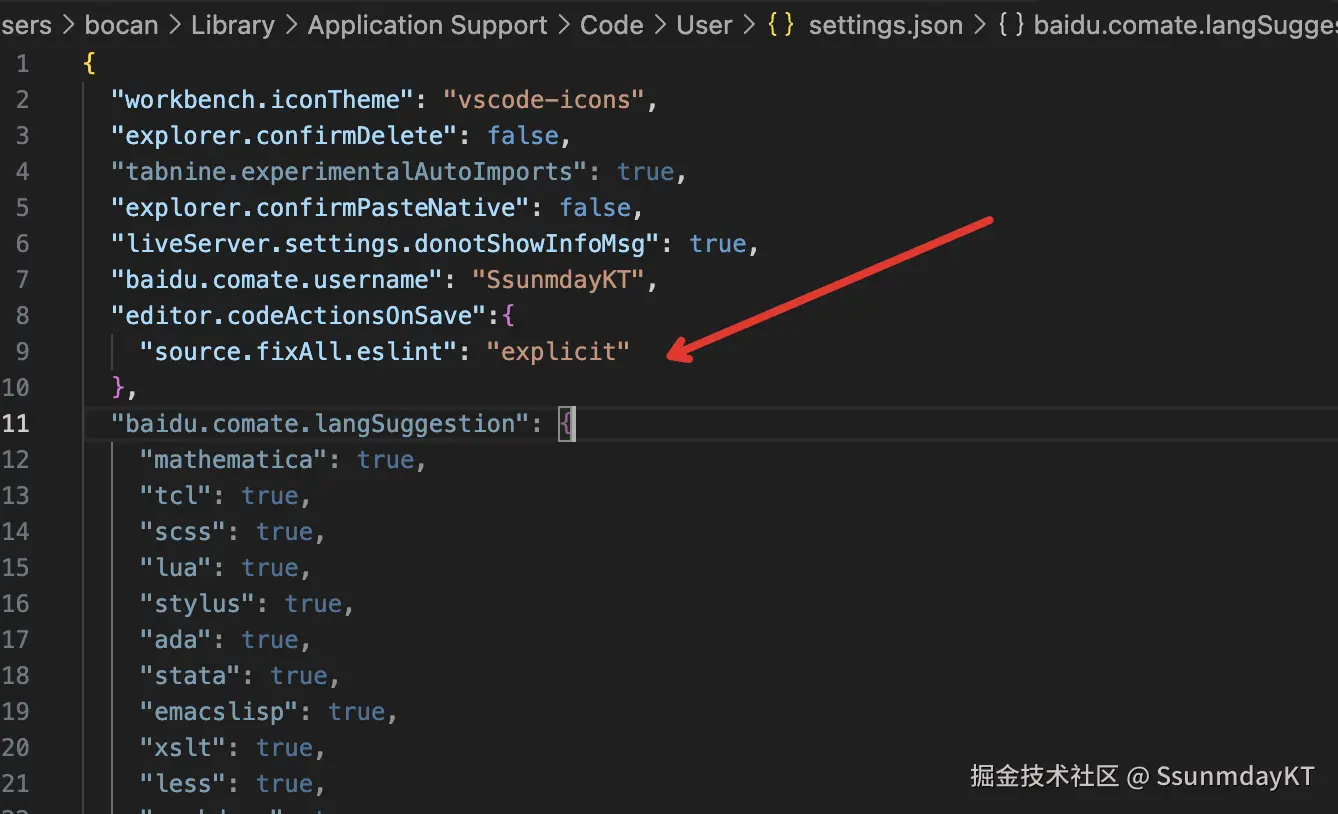This screenshot has width=1338, height=814.
Task: Open the Application Support breadcrumb
Action: 427,25
